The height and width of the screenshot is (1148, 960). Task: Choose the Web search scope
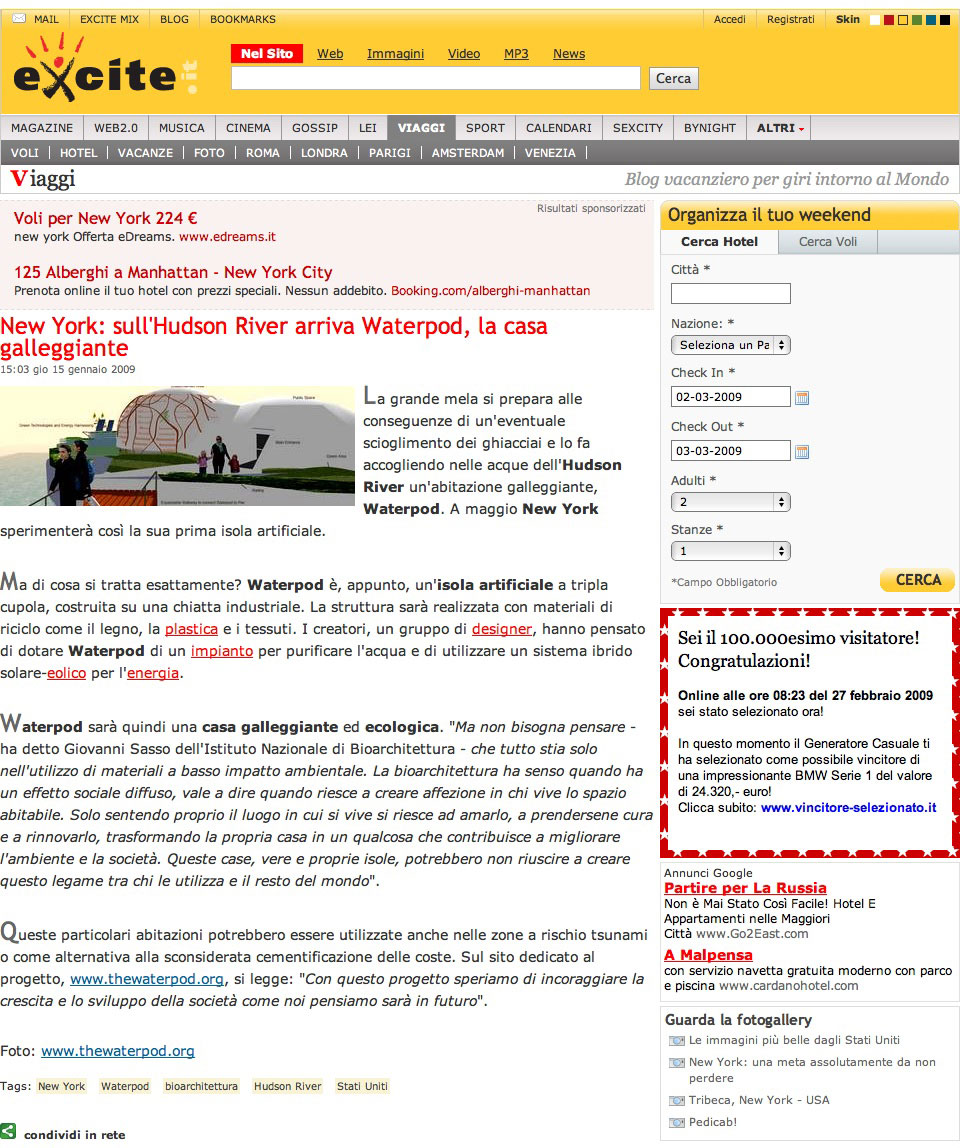[330, 53]
